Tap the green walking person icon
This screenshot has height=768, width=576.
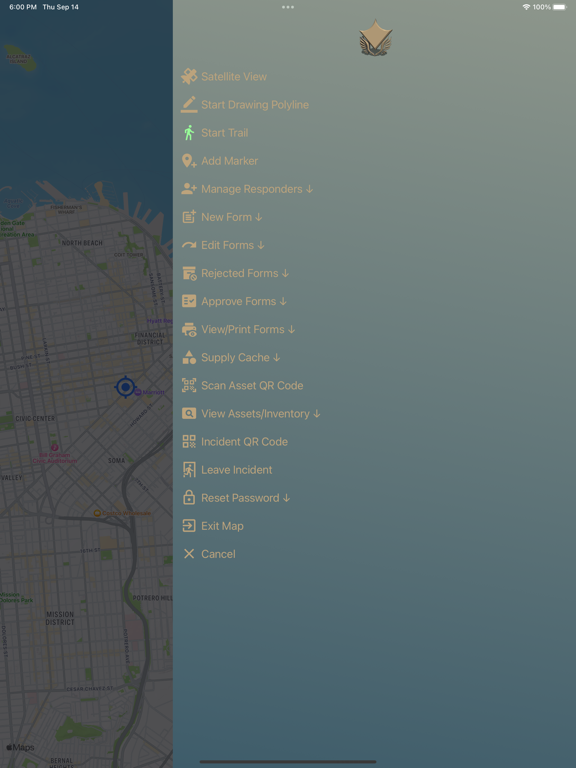coord(189,133)
